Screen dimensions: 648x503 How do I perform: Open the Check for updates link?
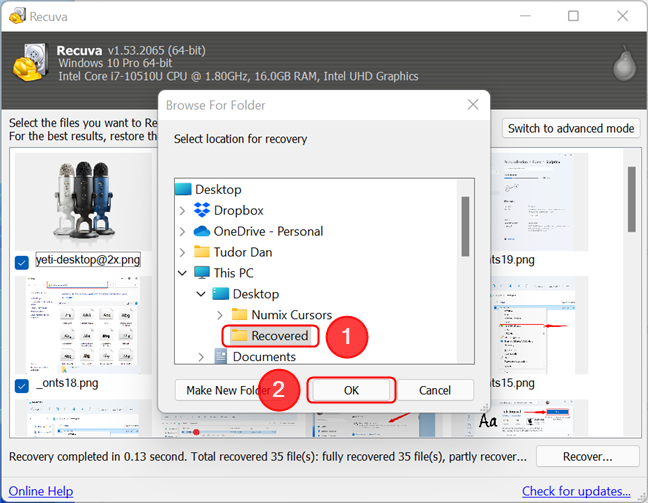point(576,491)
